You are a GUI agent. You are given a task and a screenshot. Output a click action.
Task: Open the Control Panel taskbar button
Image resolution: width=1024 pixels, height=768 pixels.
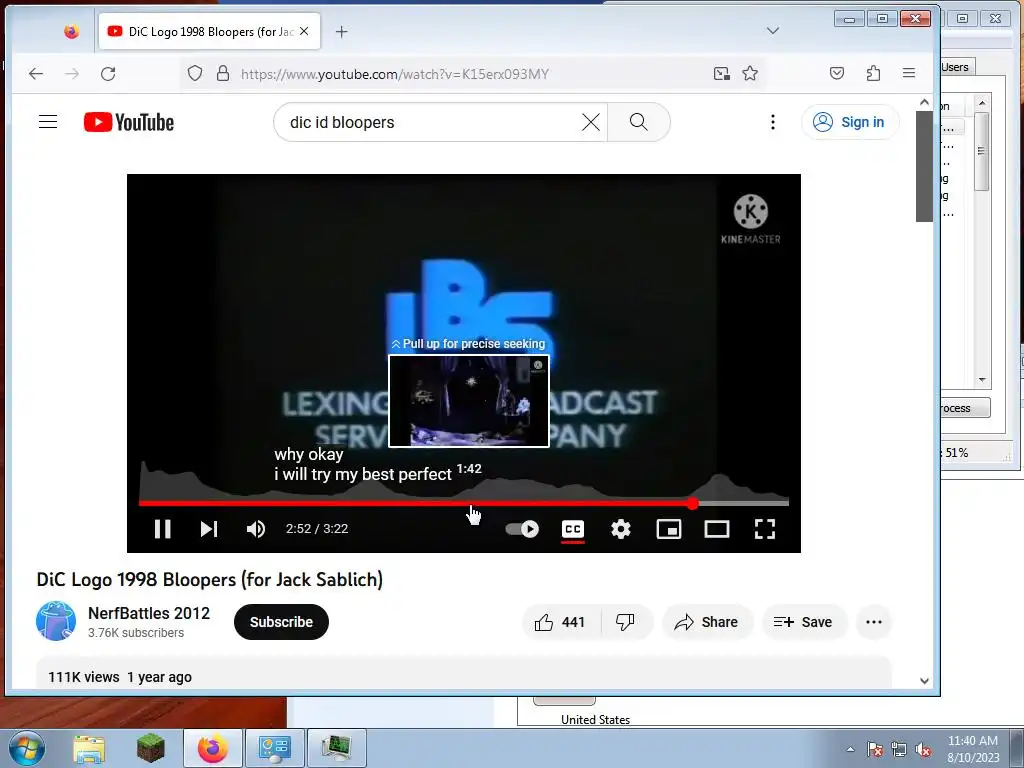pyautogui.click(x=274, y=748)
